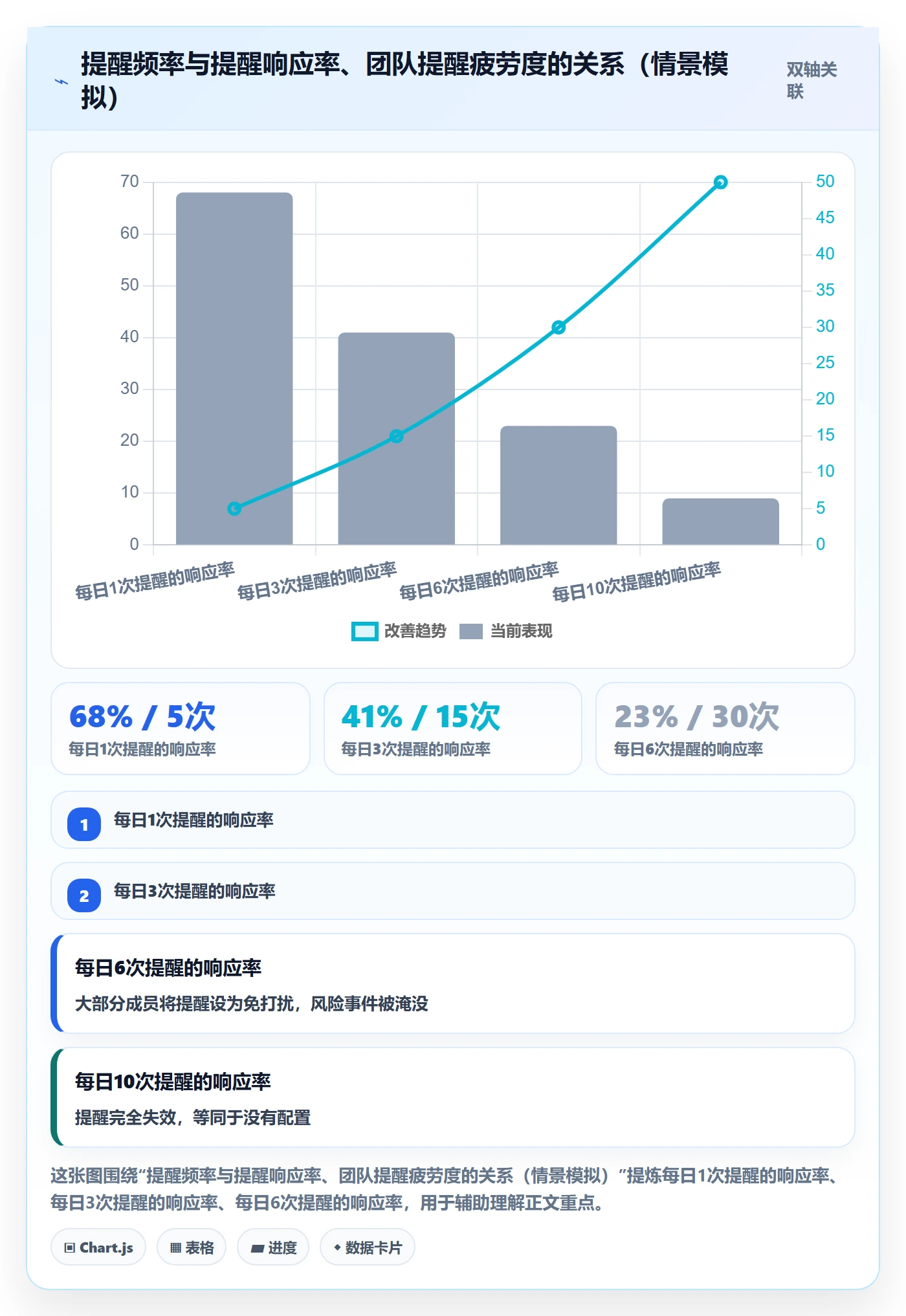The image size is (906, 1316).
Task: Click the x-axis label 每日3次提醒的响应率
Action: [x=317, y=581]
